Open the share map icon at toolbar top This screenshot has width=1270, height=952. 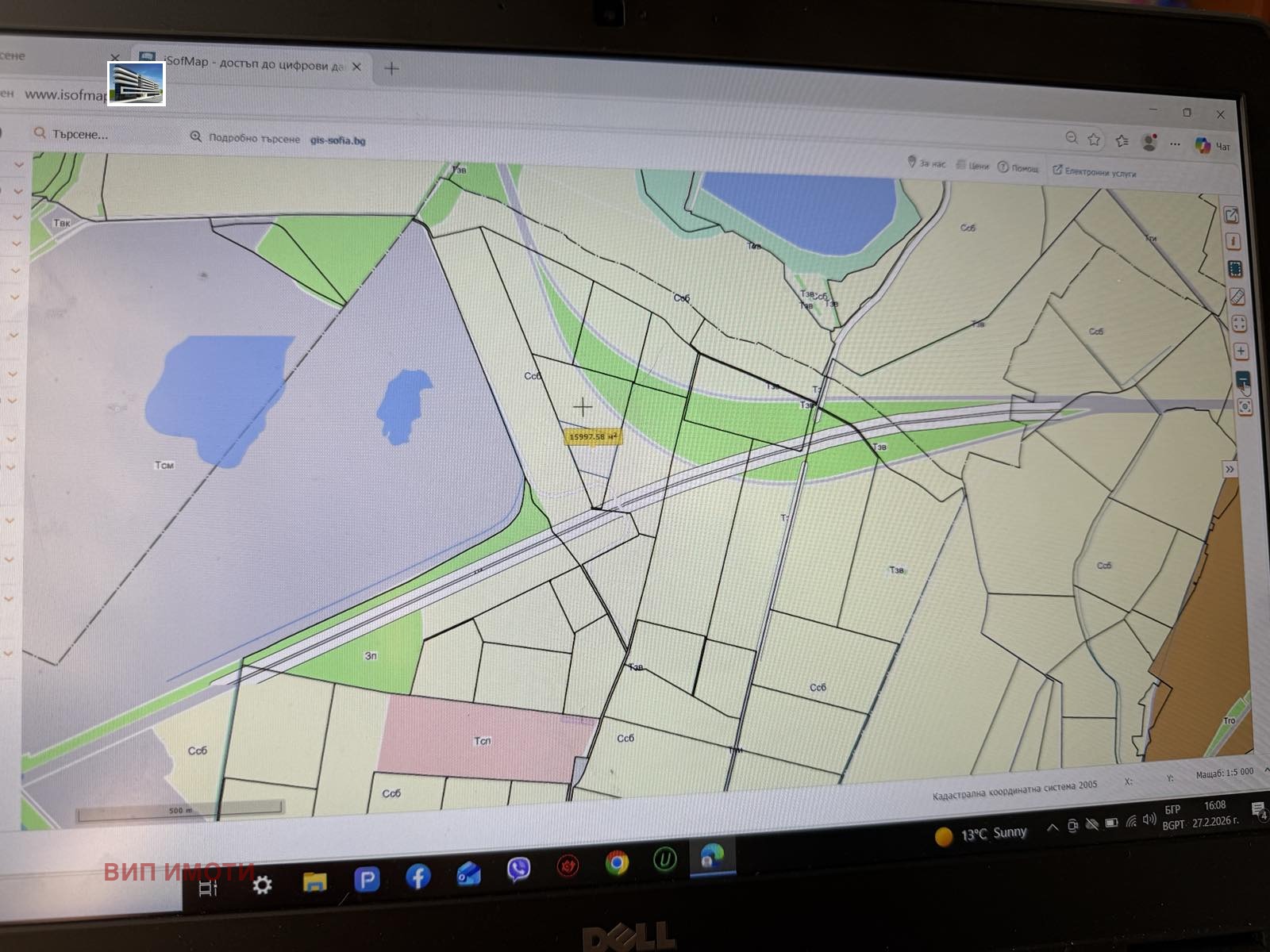pyautogui.click(x=1232, y=216)
